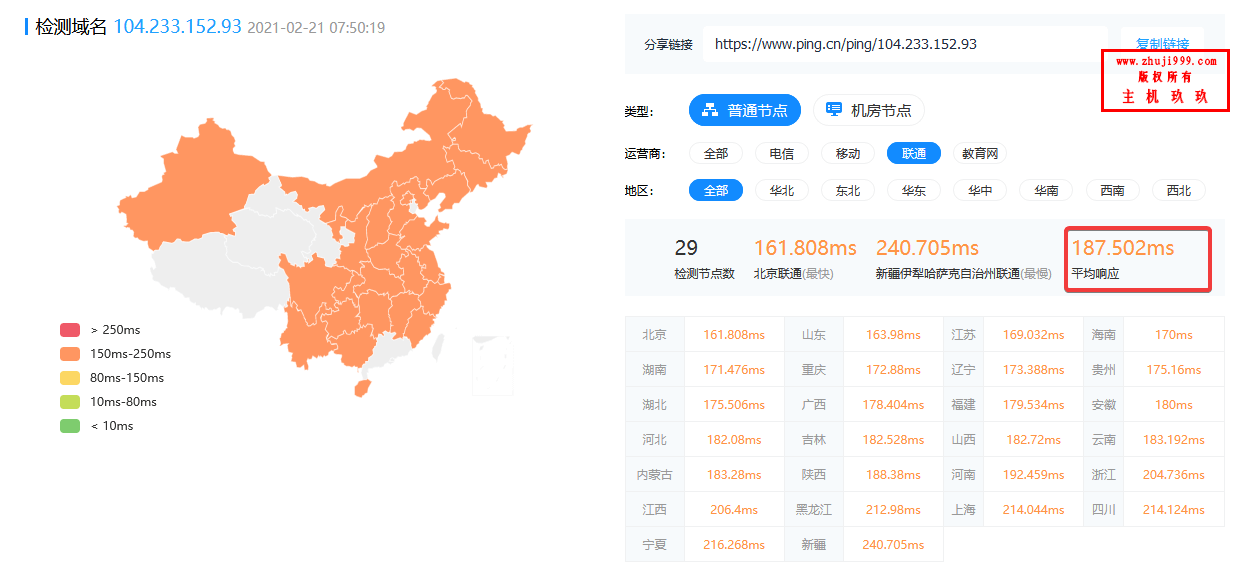
Task: Click the 复制链接 copy button
Action: point(1162,44)
